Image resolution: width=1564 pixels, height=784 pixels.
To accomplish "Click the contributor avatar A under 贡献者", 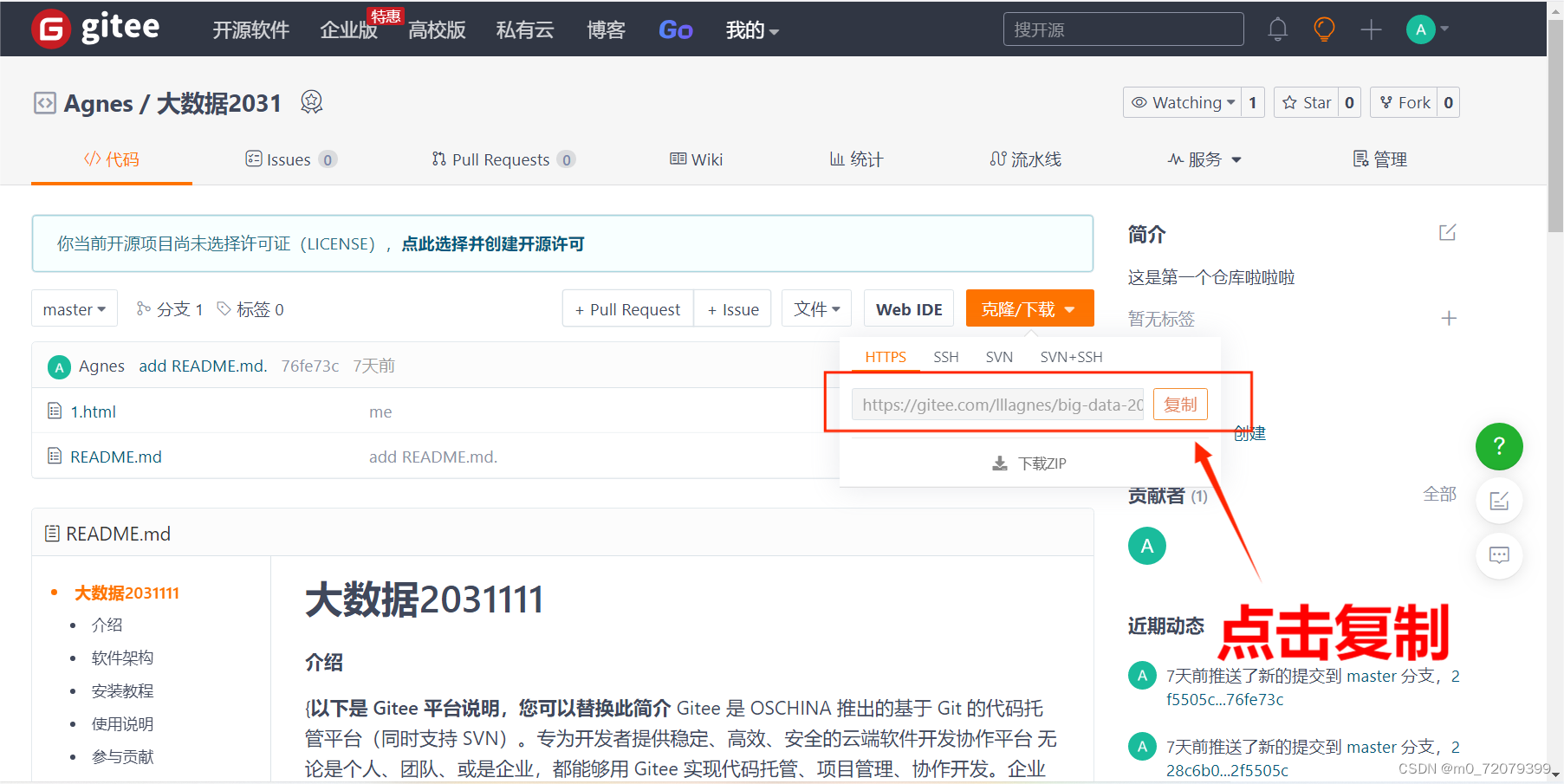I will [x=1147, y=546].
